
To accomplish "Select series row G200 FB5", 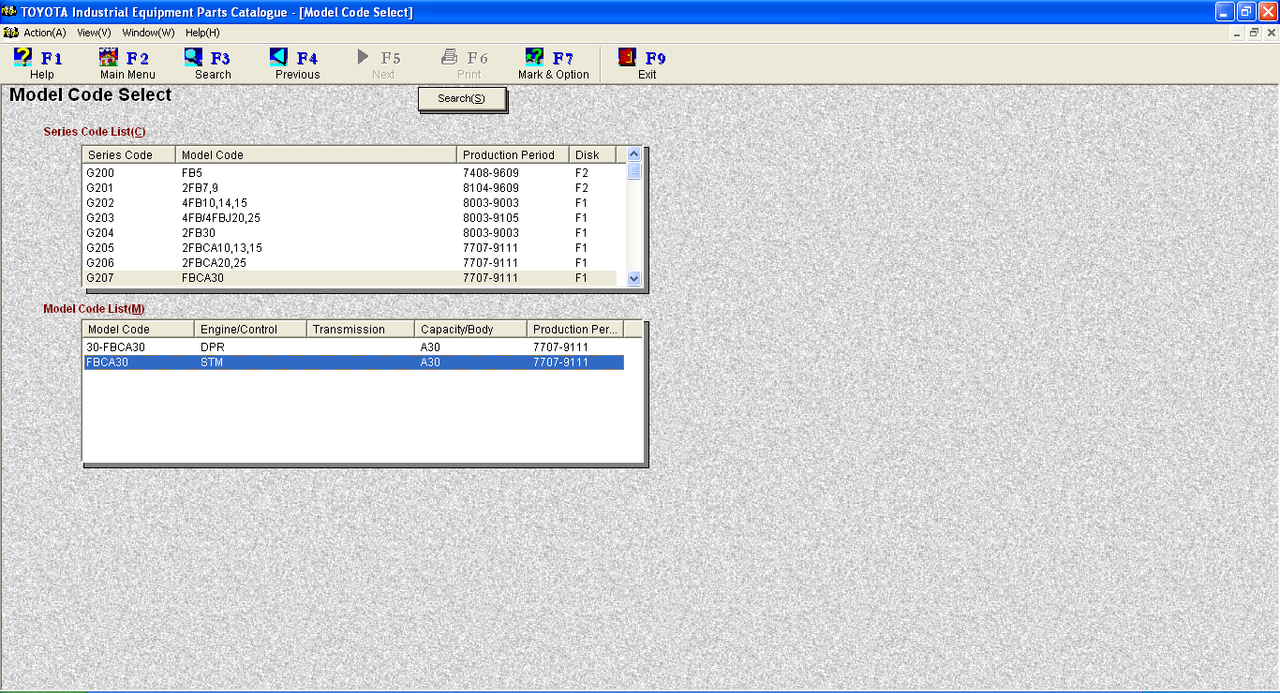I will pyautogui.click(x=350, y=173).
